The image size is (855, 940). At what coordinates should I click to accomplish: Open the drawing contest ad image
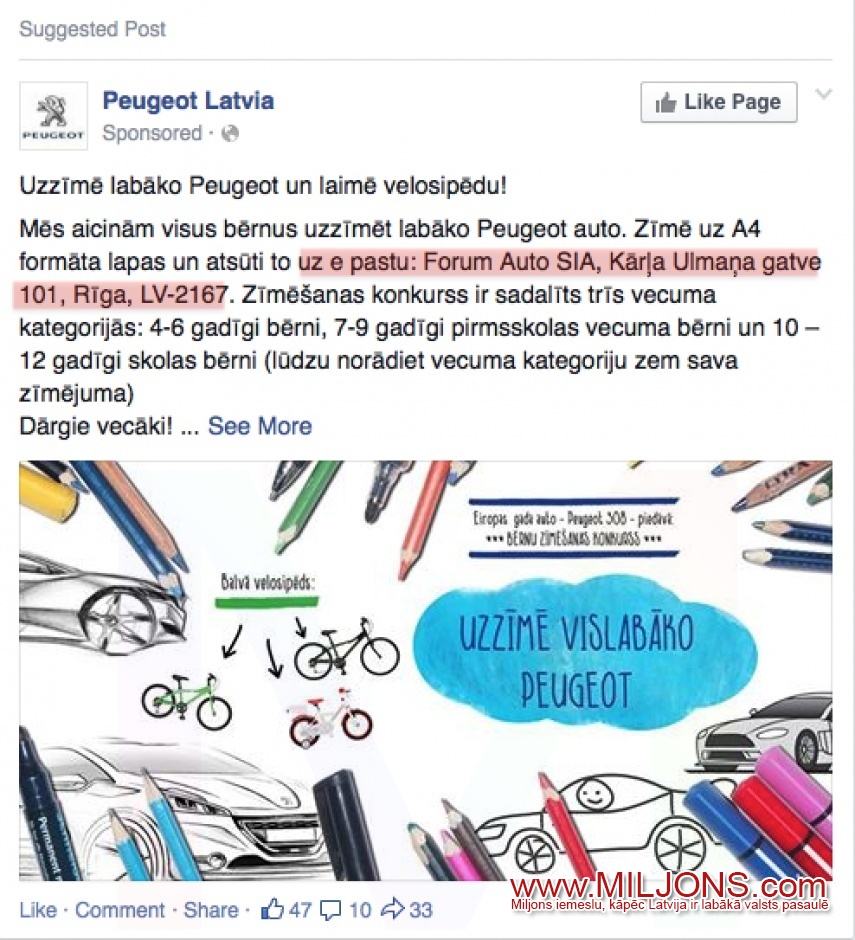(x=425, y=670)
